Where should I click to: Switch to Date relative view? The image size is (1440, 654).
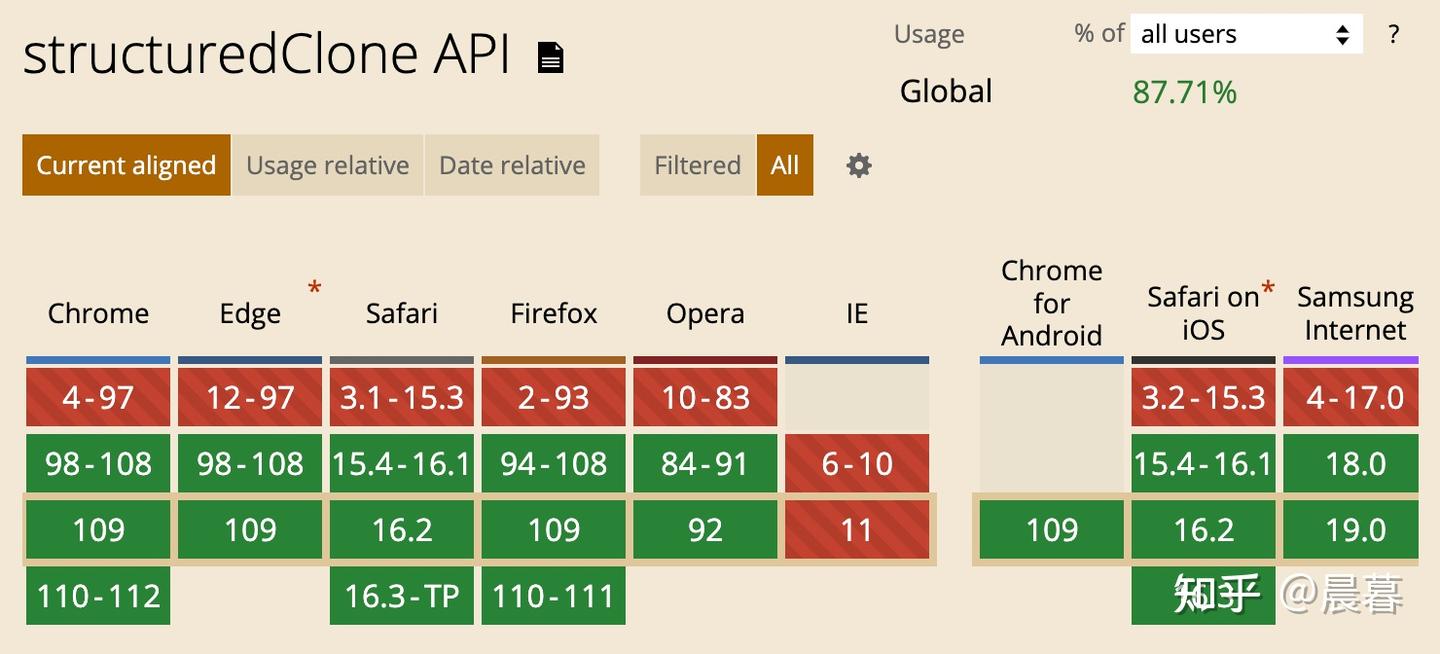[x=512, y=165]
